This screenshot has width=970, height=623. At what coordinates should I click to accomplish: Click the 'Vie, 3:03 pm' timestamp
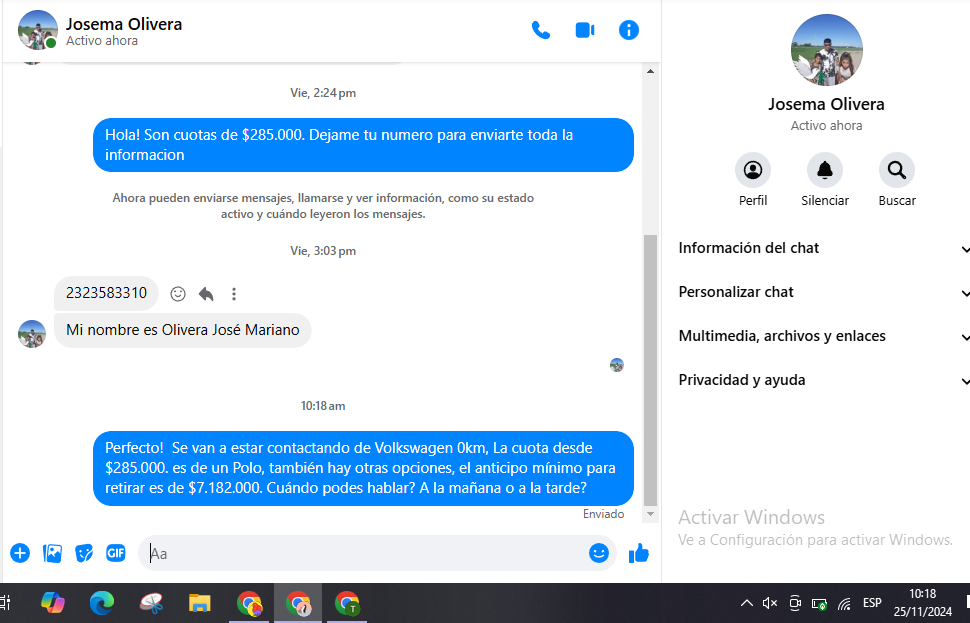(x=323, y=251)
